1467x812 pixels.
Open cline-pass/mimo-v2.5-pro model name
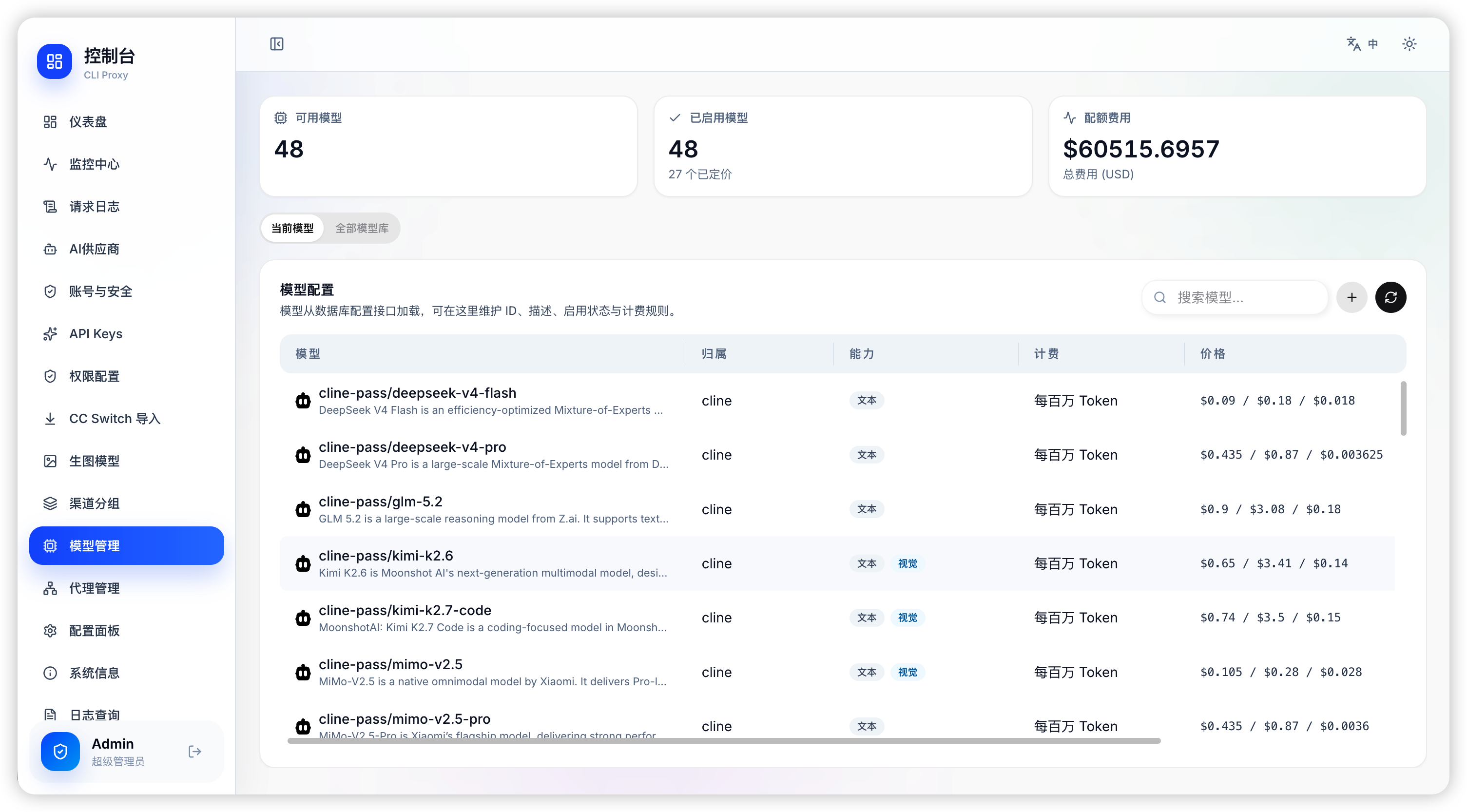pos(405,718)
